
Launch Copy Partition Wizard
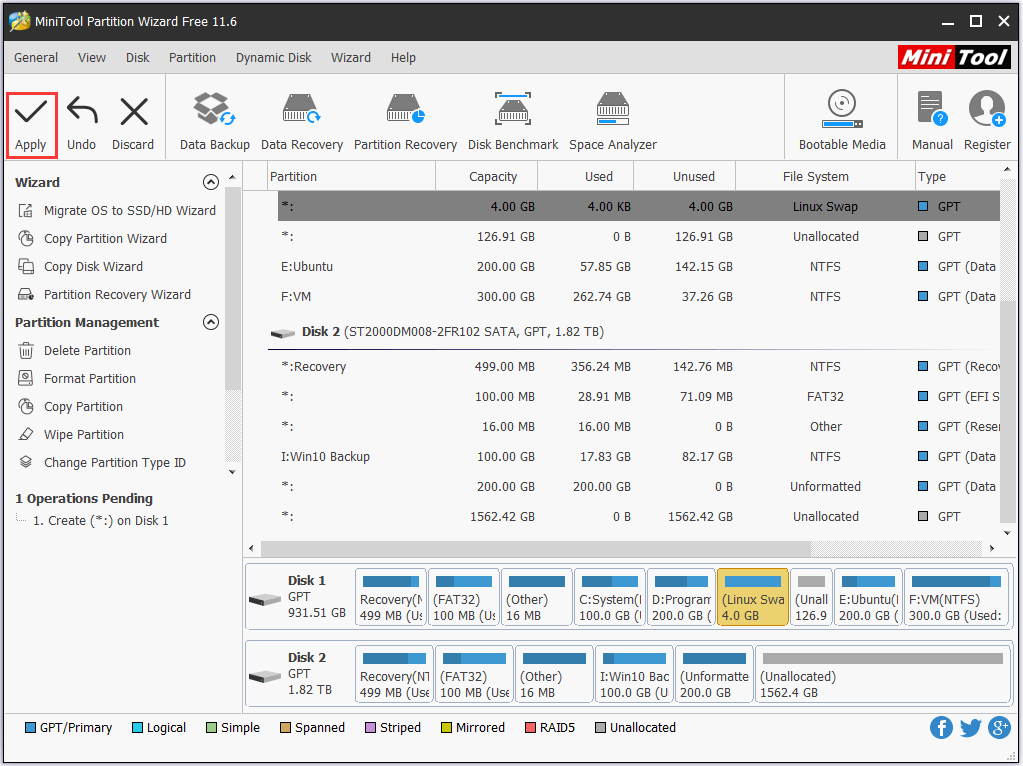[92, 239]
